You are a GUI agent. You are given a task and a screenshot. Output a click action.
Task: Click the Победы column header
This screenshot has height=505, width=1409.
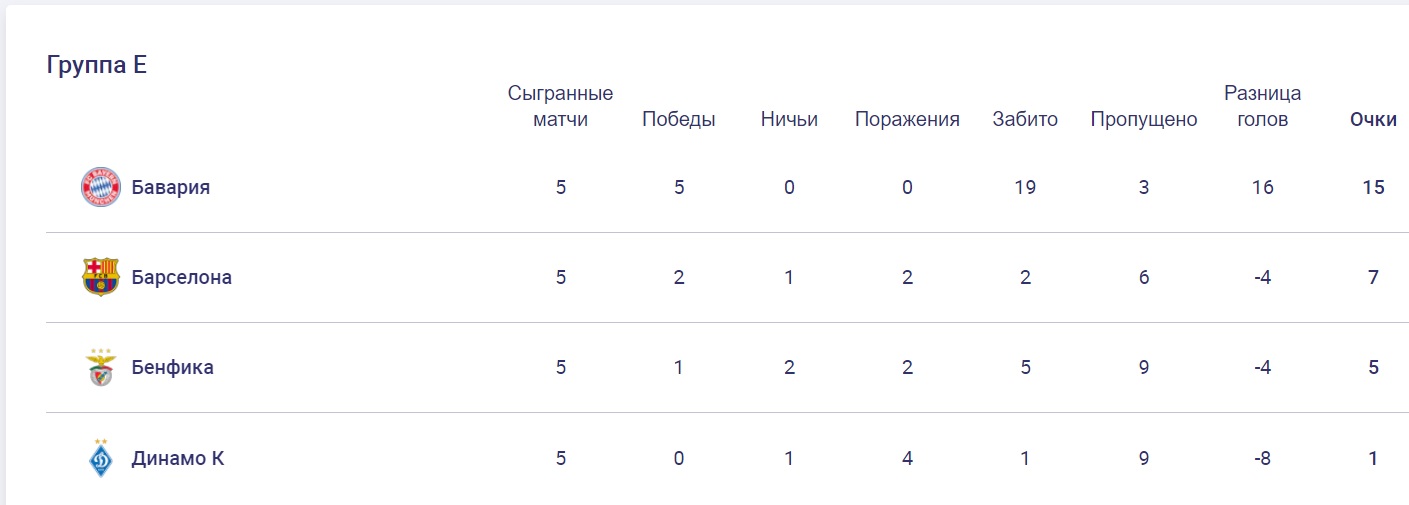(x=678, y=120)
